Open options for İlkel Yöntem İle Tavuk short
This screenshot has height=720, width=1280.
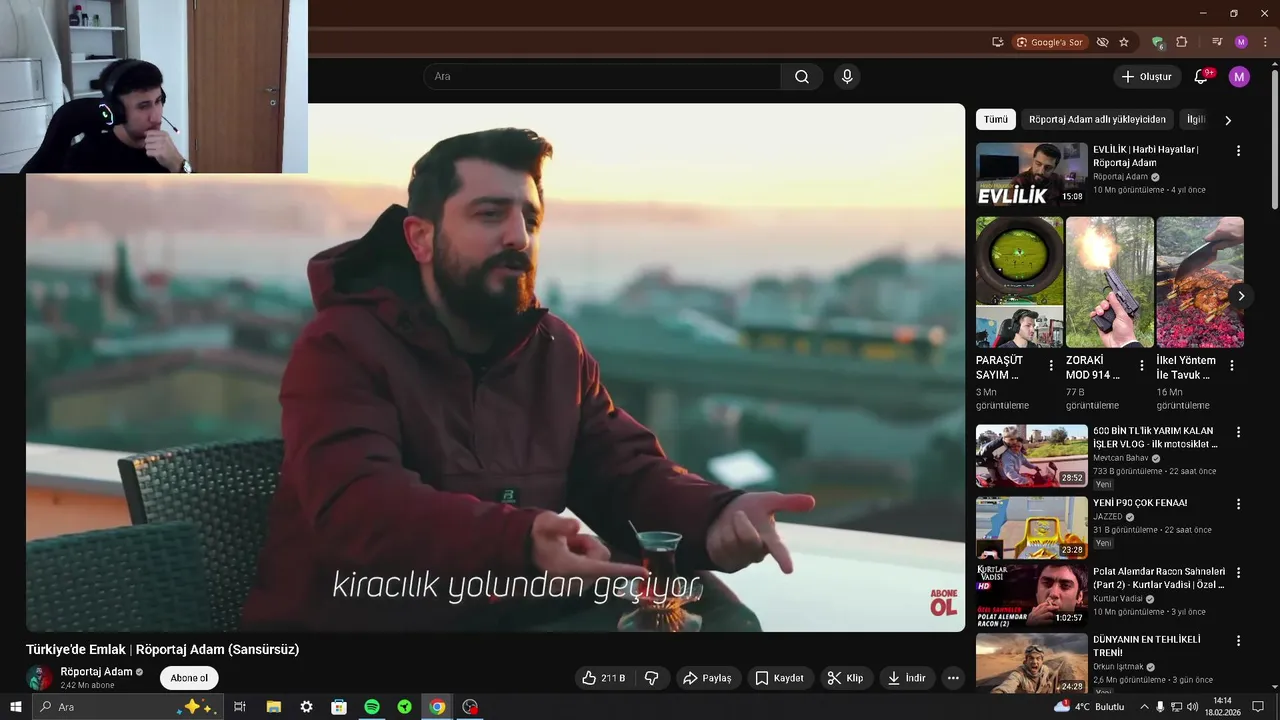(x=1232, y=366)
